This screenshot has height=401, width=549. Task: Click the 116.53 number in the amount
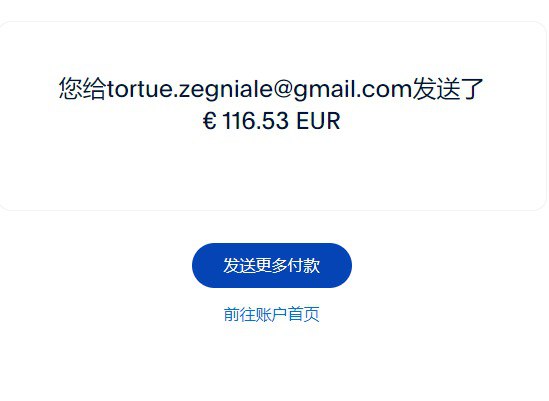pyautogui.click(x=256, y=121)
